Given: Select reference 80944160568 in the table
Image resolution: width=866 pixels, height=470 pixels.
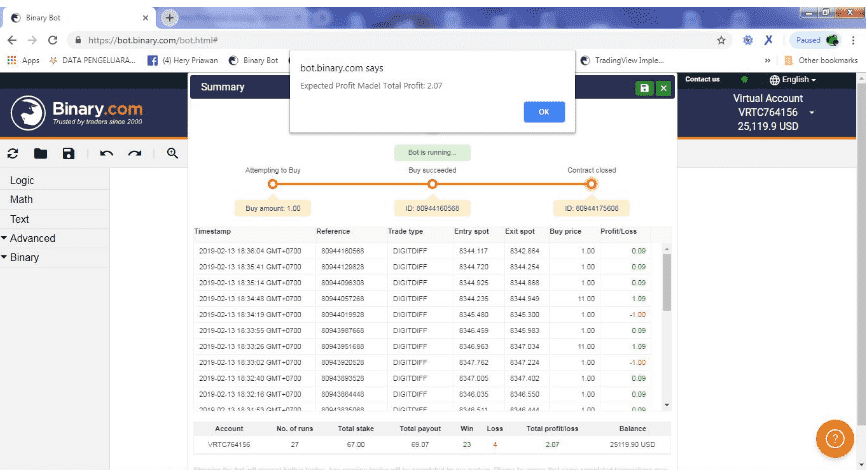Looking at the screenshot, I should pyautogui.click(x=342, y=251).
